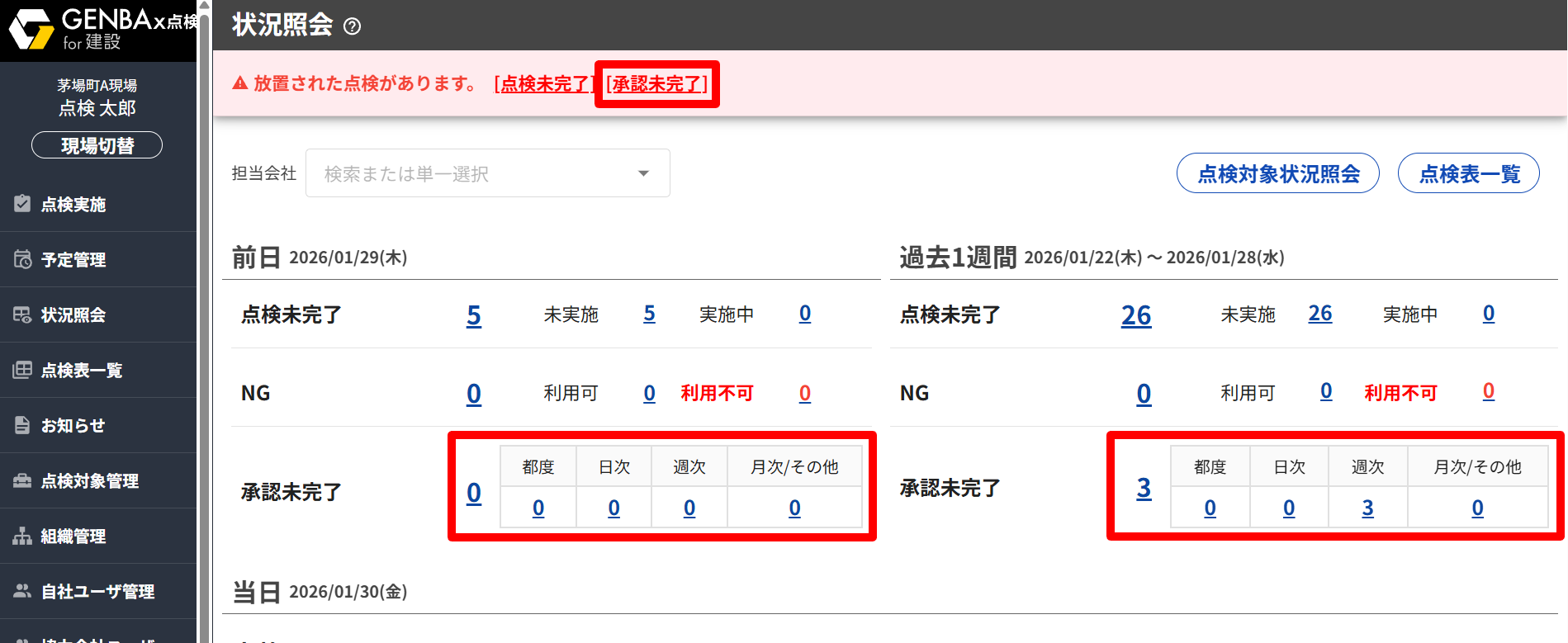Open help icon next to 状況照会 title

(352, 26)
